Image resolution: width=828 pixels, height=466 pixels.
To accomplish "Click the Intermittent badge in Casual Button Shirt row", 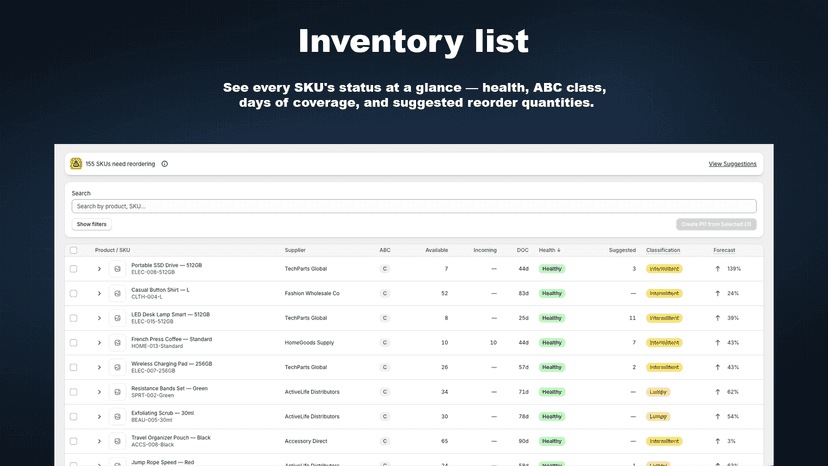I will click(x=664, y=293).
